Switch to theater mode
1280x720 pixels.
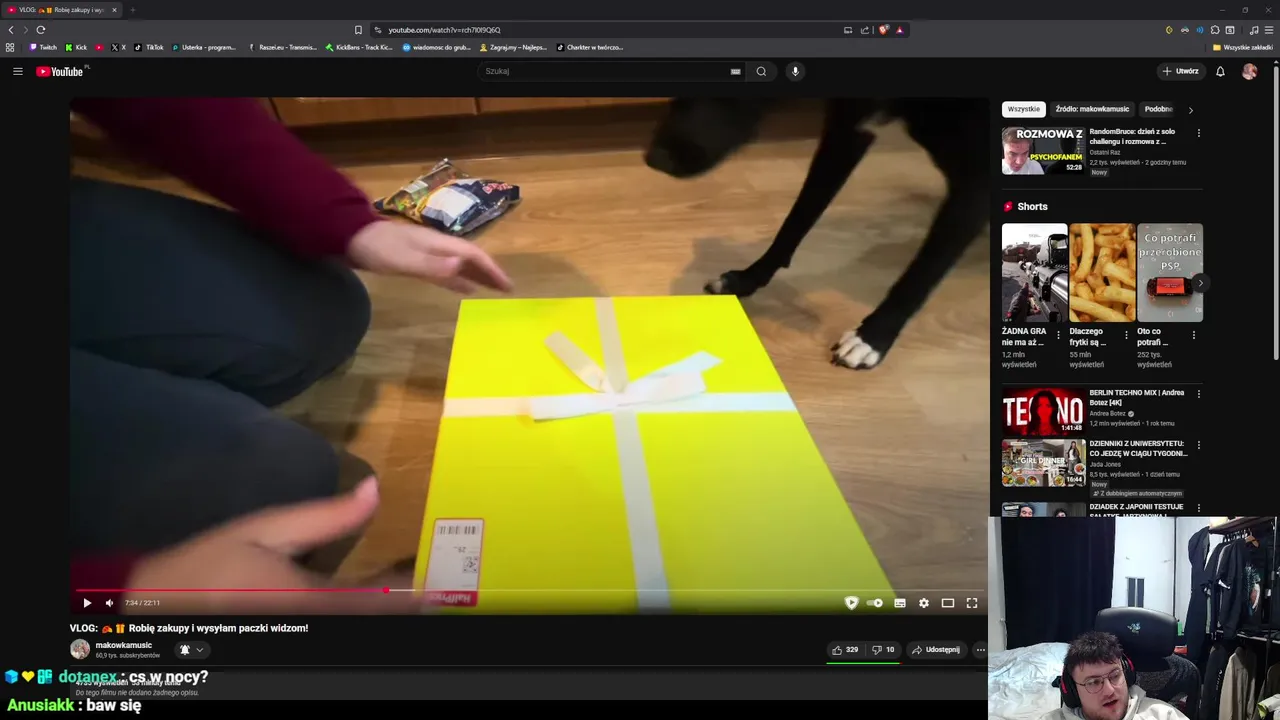coord(948,603)
